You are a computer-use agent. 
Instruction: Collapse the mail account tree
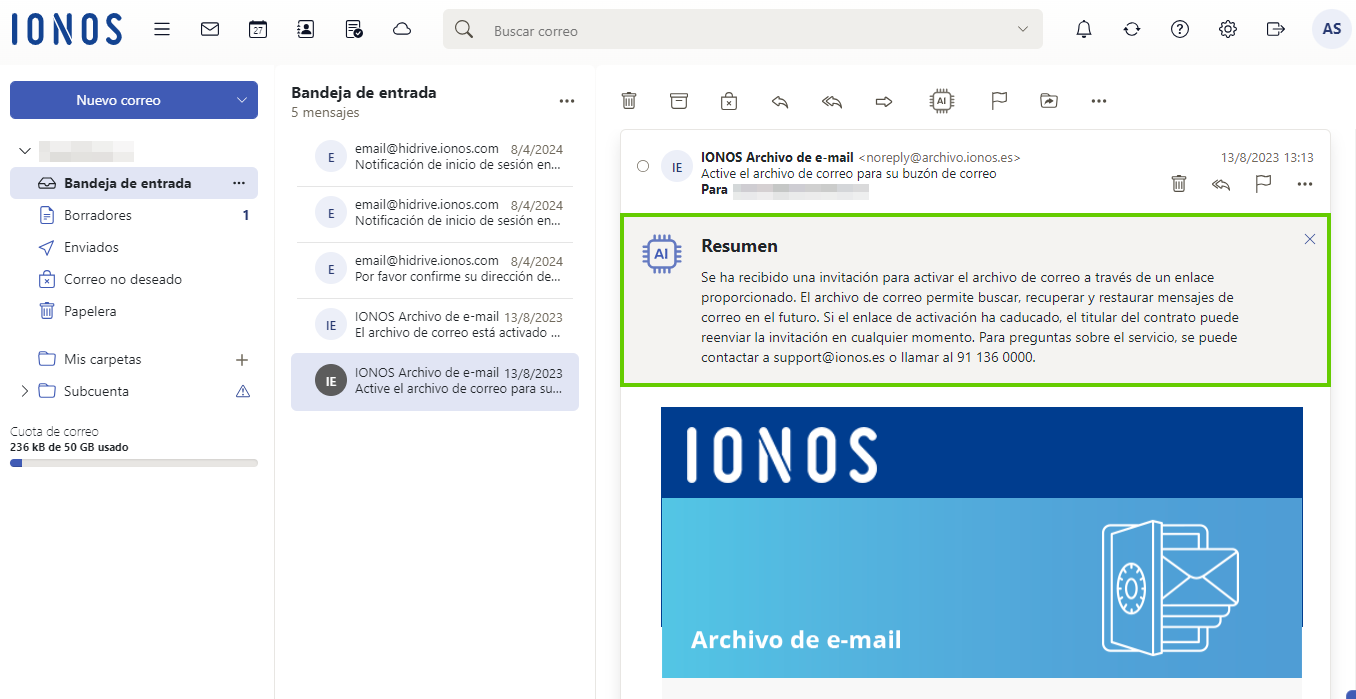coord(25,151)
